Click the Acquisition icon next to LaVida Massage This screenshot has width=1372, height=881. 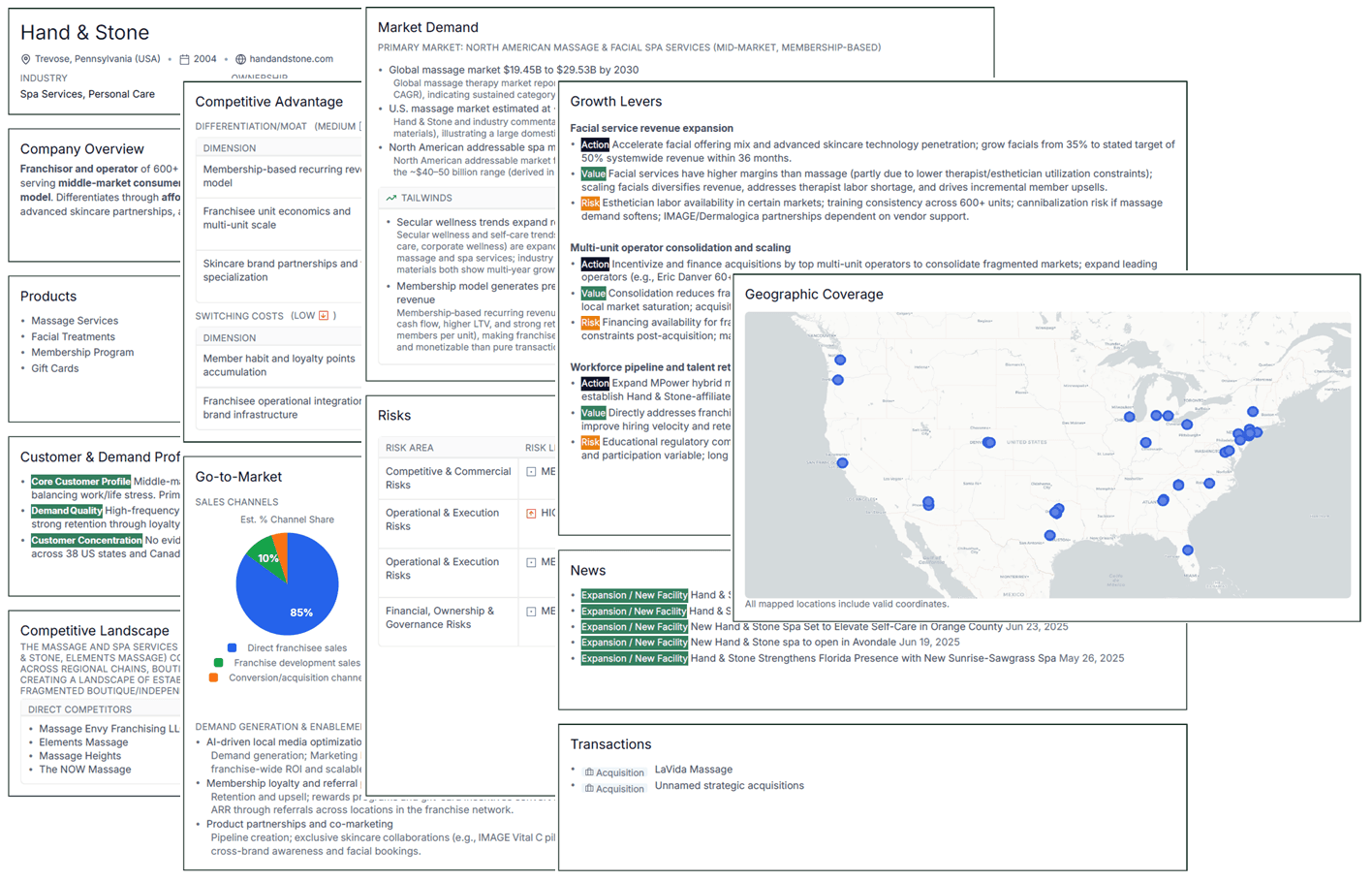(590, 771)
